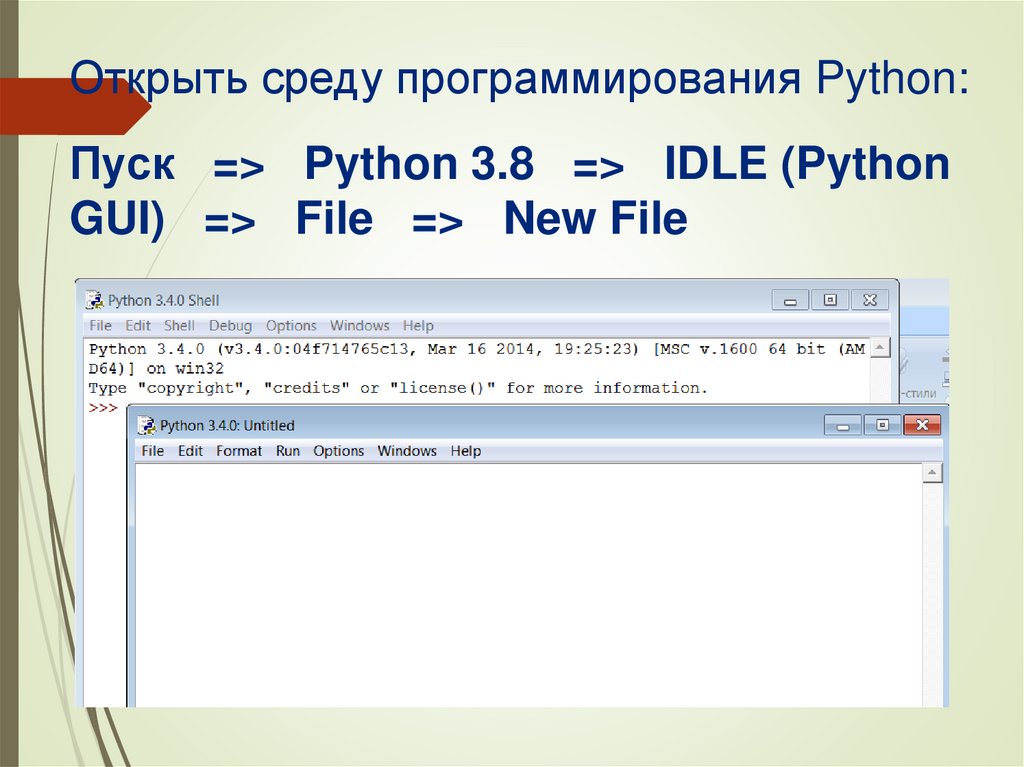Open Help menu in Python Shell window

tap(418, 325)
